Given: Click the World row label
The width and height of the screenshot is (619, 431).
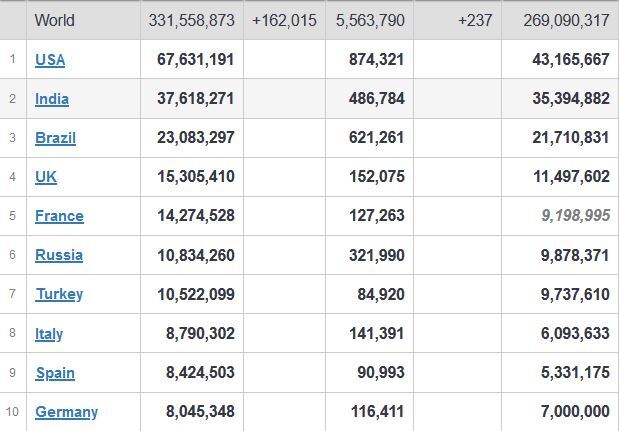Looking at the screenshot, I should point(54,21).
